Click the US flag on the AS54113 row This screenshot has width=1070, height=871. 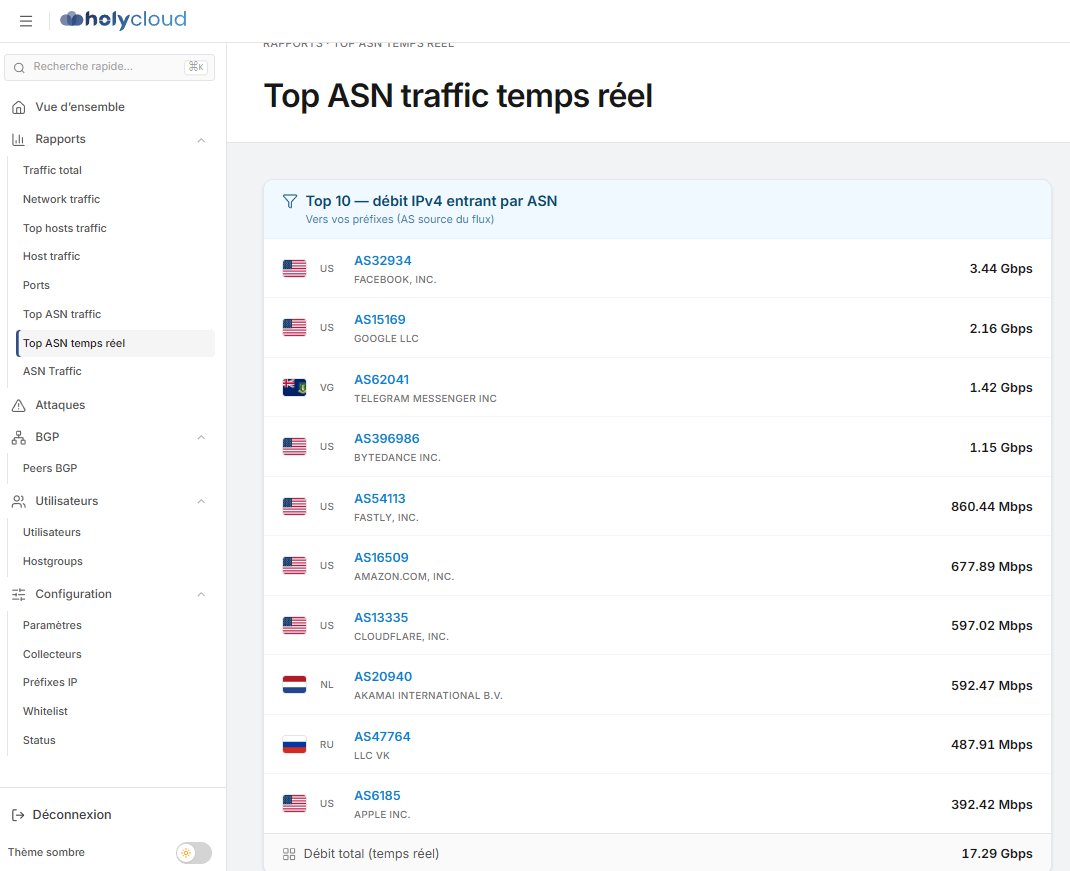[x=295, y=506]
